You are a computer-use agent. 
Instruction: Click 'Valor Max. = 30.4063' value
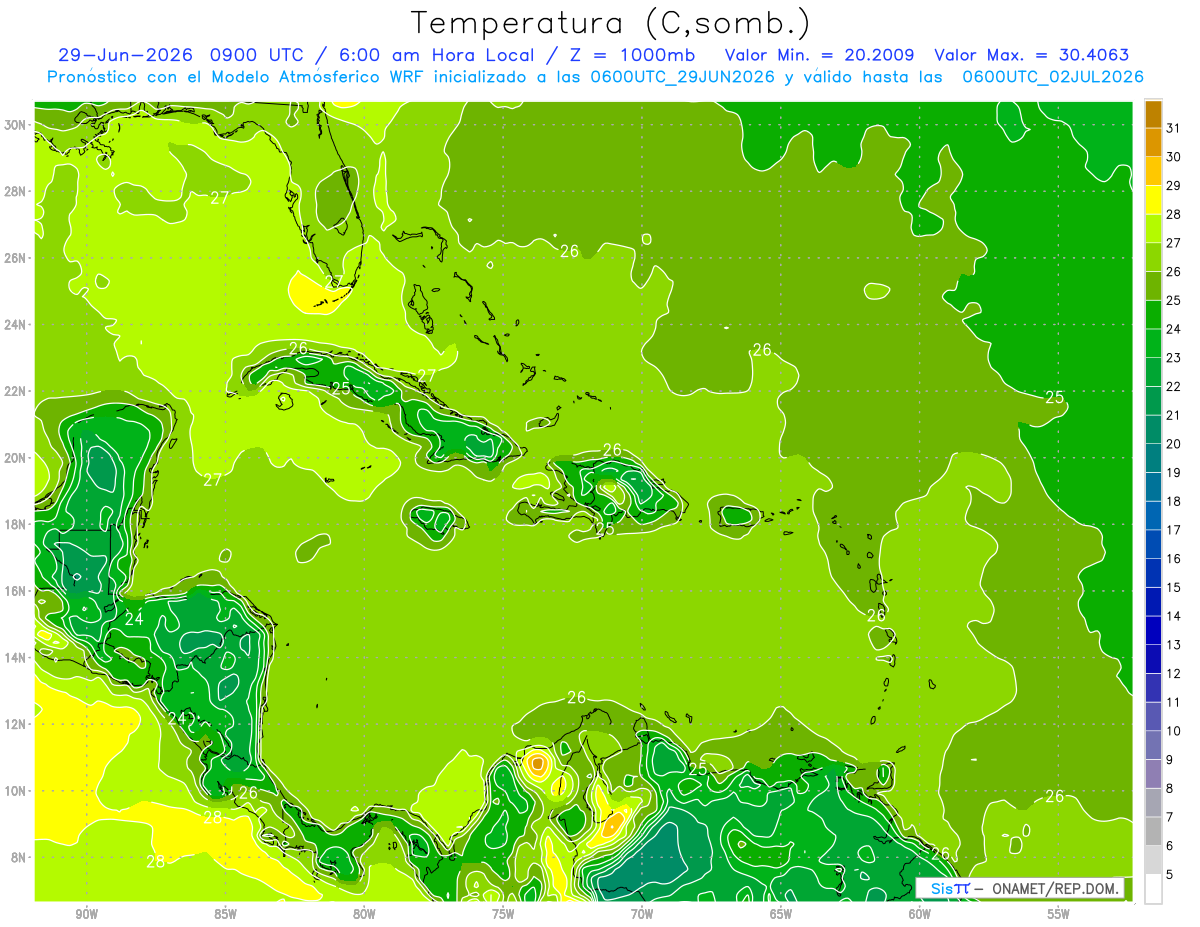pos(1032,55)
